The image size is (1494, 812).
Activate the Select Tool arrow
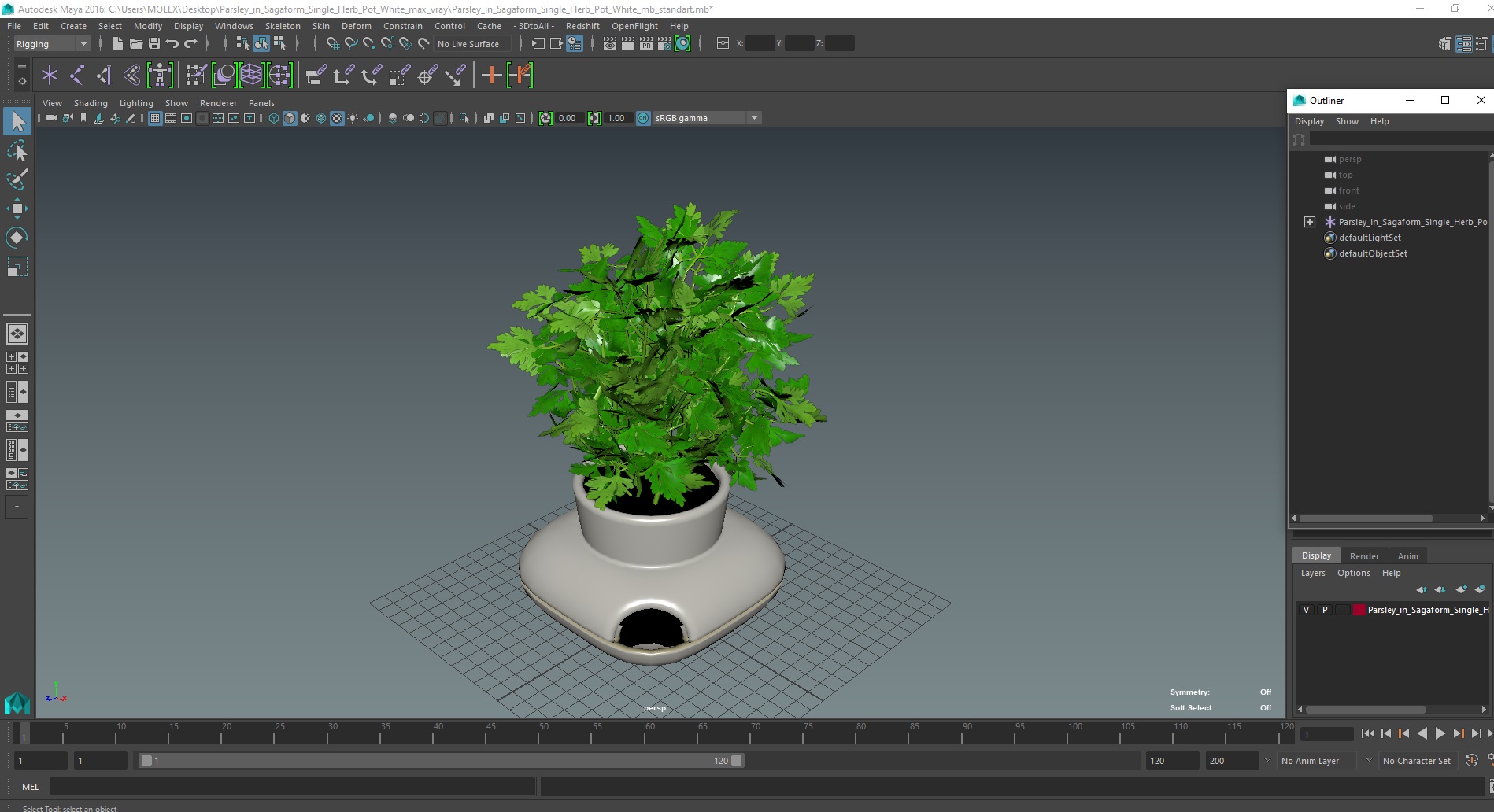(17, 121)
